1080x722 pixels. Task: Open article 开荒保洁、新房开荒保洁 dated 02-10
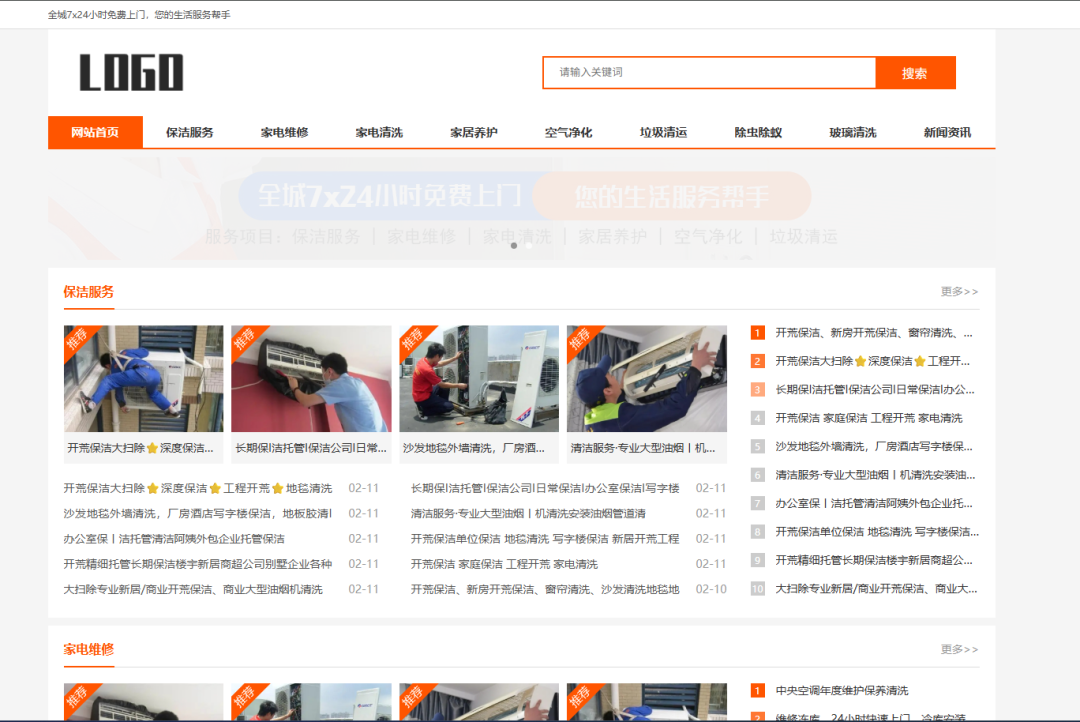coord(545,590)
